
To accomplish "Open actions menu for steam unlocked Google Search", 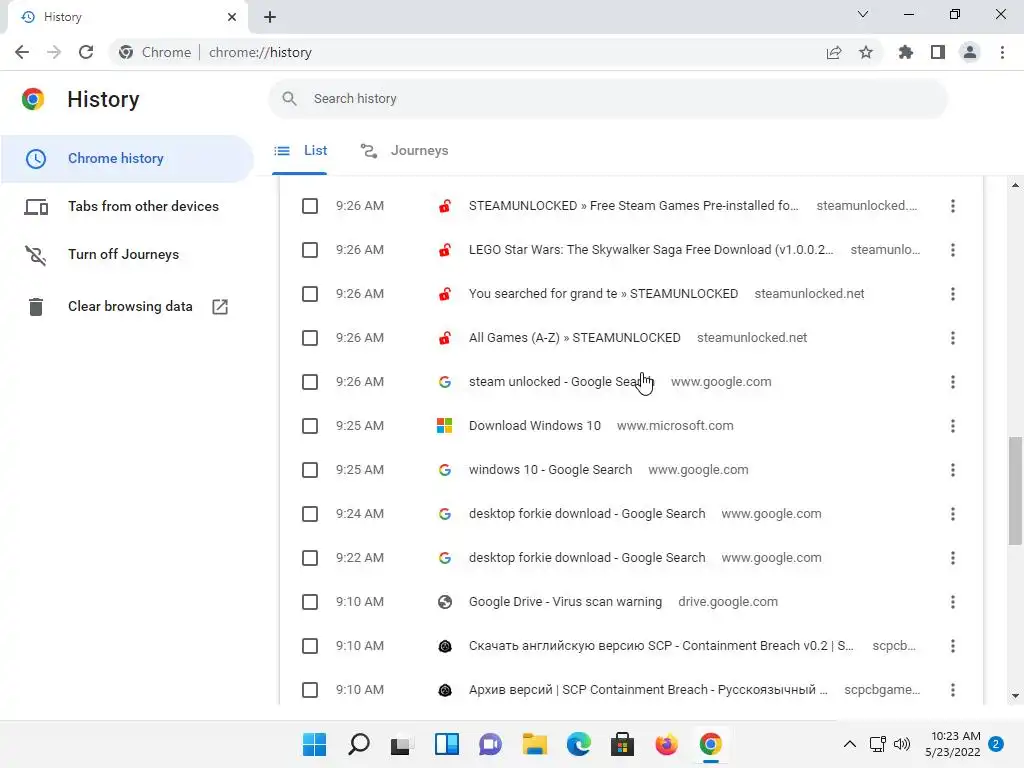I will pyautogui.click(x=953, y=382).
